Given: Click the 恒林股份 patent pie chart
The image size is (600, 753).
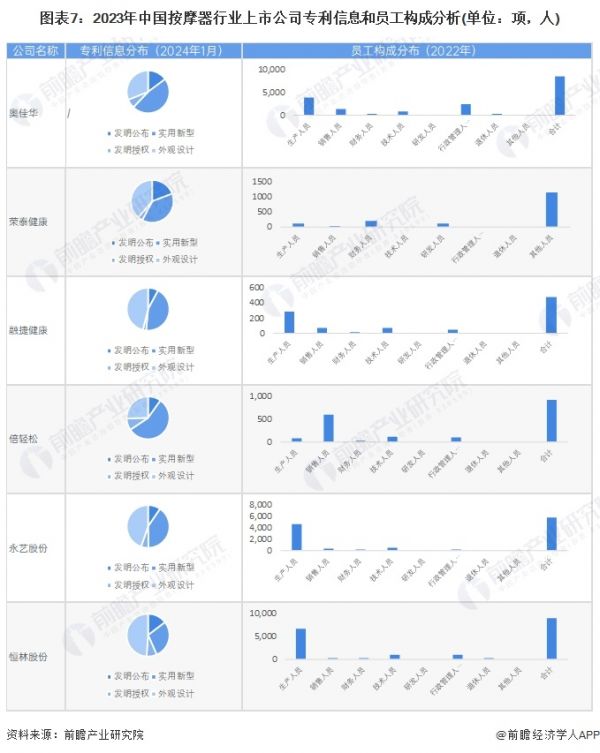Looking at the screenshot, I should point(148,635).
